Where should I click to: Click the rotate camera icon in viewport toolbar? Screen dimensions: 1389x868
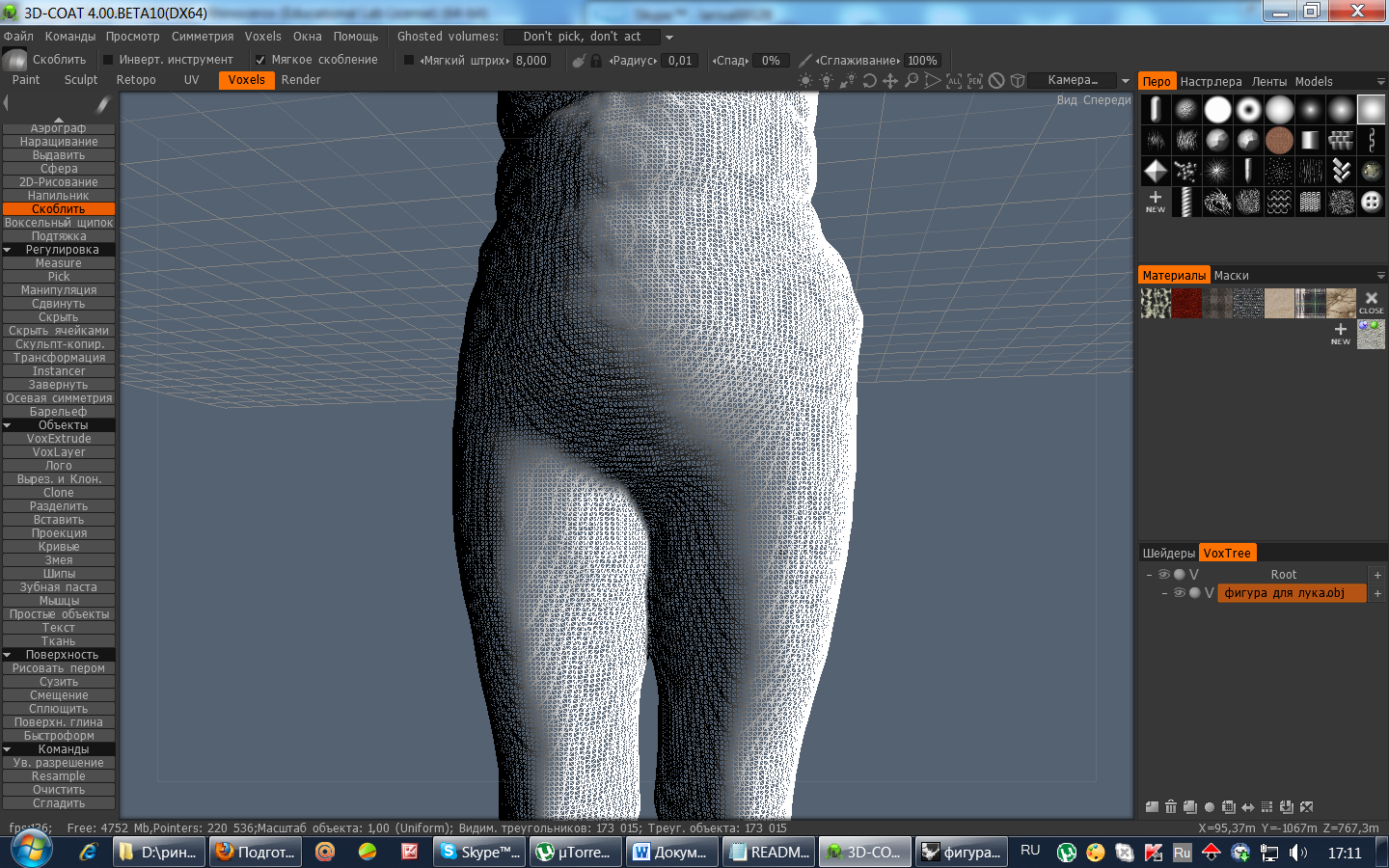[869, 81]
